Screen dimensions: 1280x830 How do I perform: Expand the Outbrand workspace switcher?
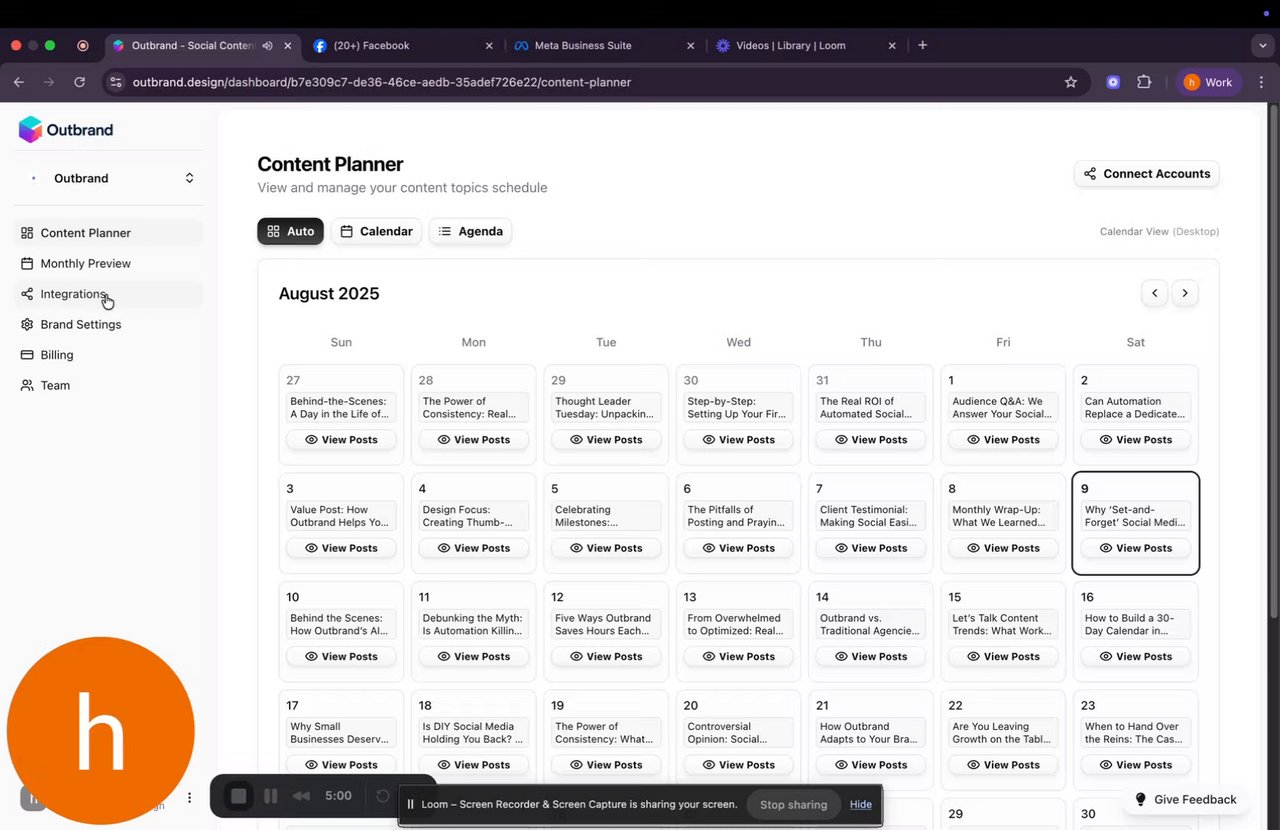(108, 178)
